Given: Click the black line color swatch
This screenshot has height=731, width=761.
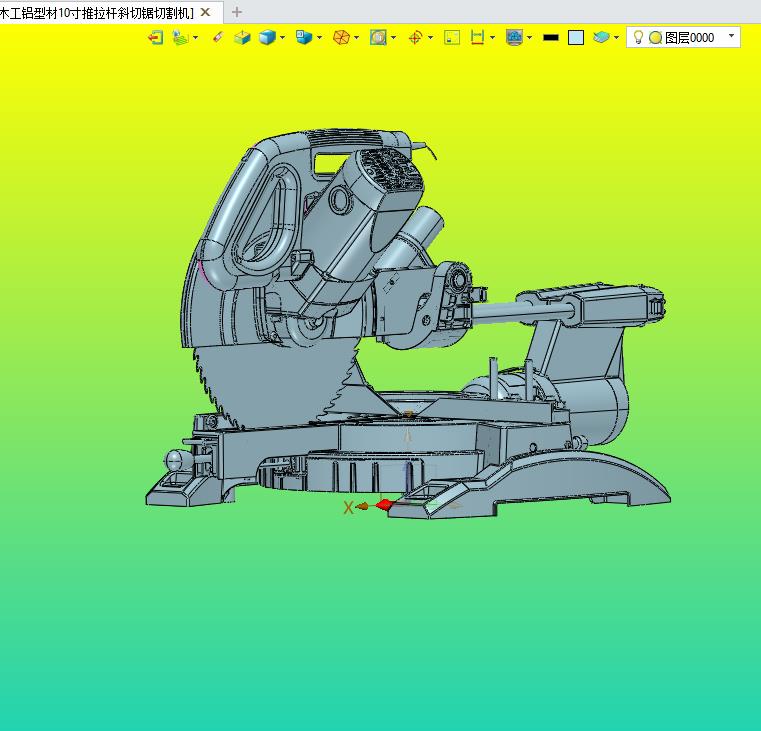Looking at the screenshot, I should tap(551, 37).
